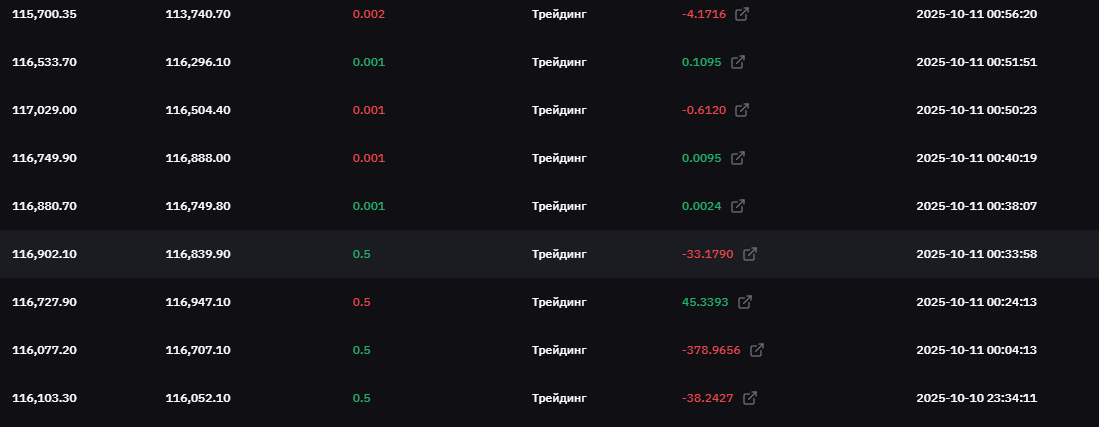Open share icon next to 0.1095 PnL

[x=737, y=62]
